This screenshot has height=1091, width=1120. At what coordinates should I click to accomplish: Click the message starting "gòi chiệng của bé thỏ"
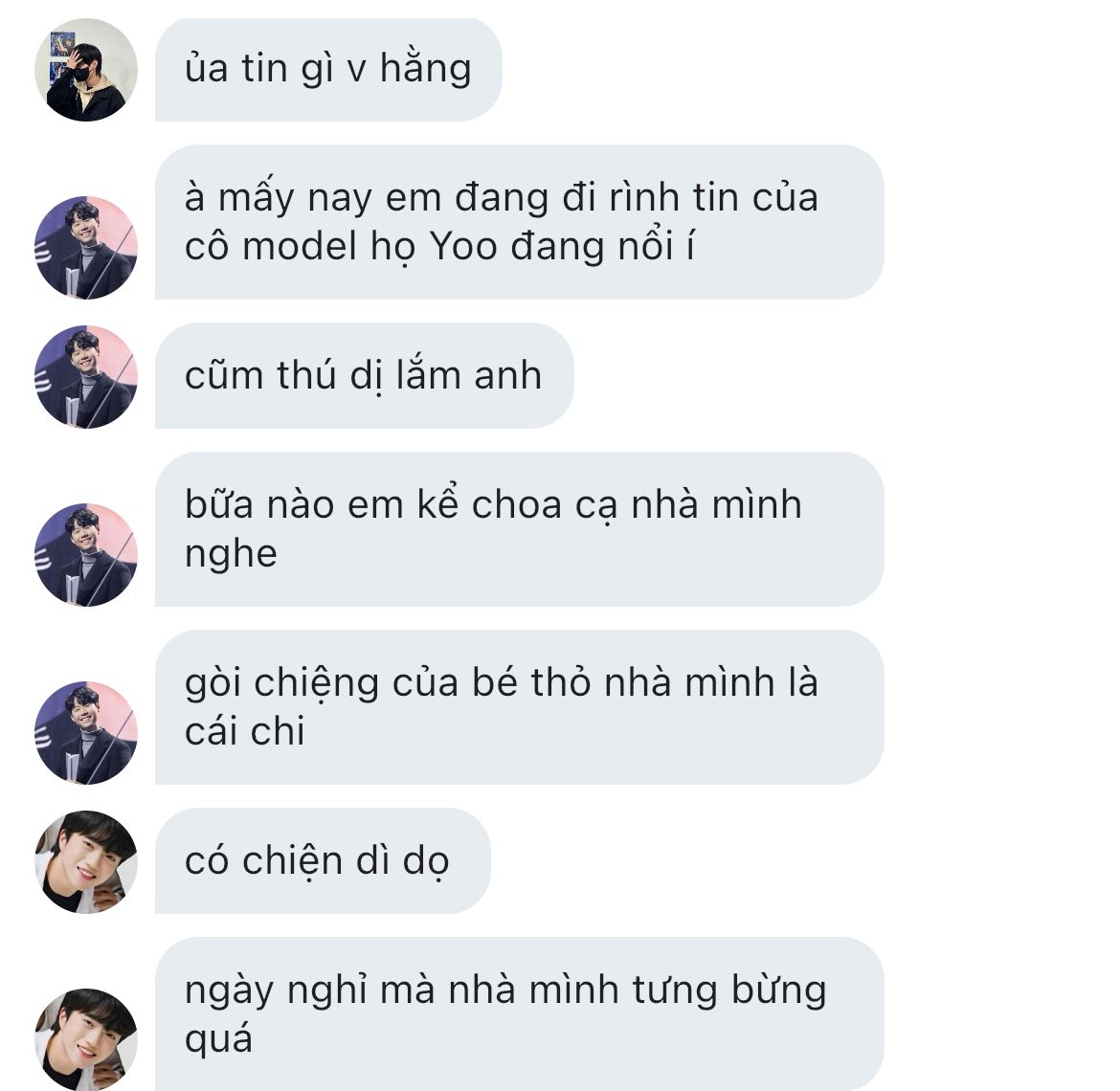(x=519, y=707)
